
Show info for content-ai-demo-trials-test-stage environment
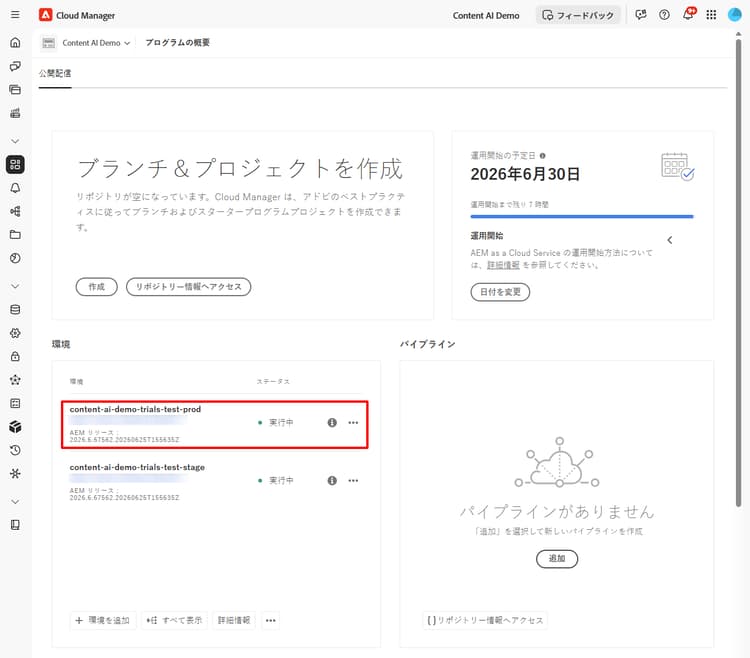pyautogui.click(x=332, y=481)
